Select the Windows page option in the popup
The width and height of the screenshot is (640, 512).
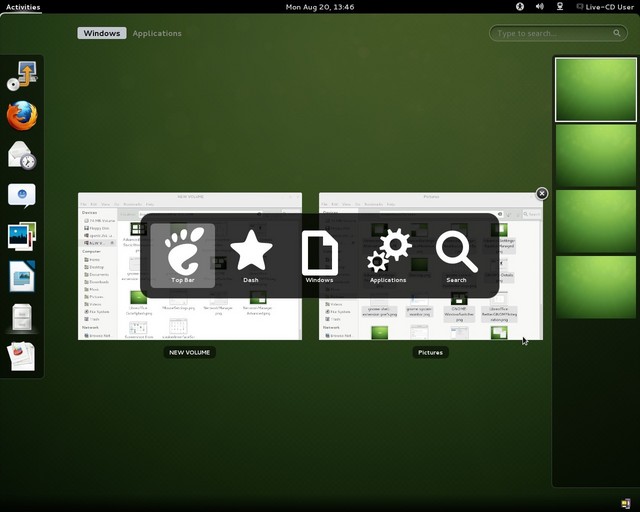320,256
